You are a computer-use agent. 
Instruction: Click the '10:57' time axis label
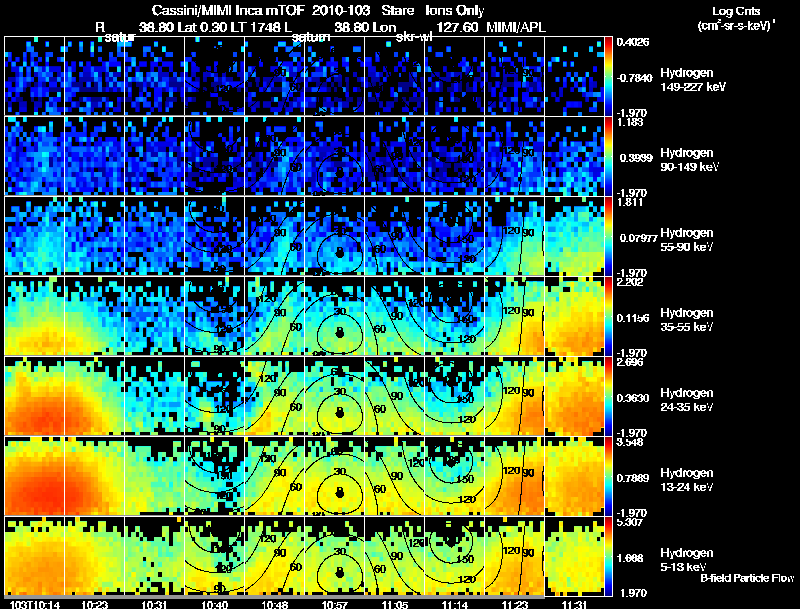coord(335,604)
